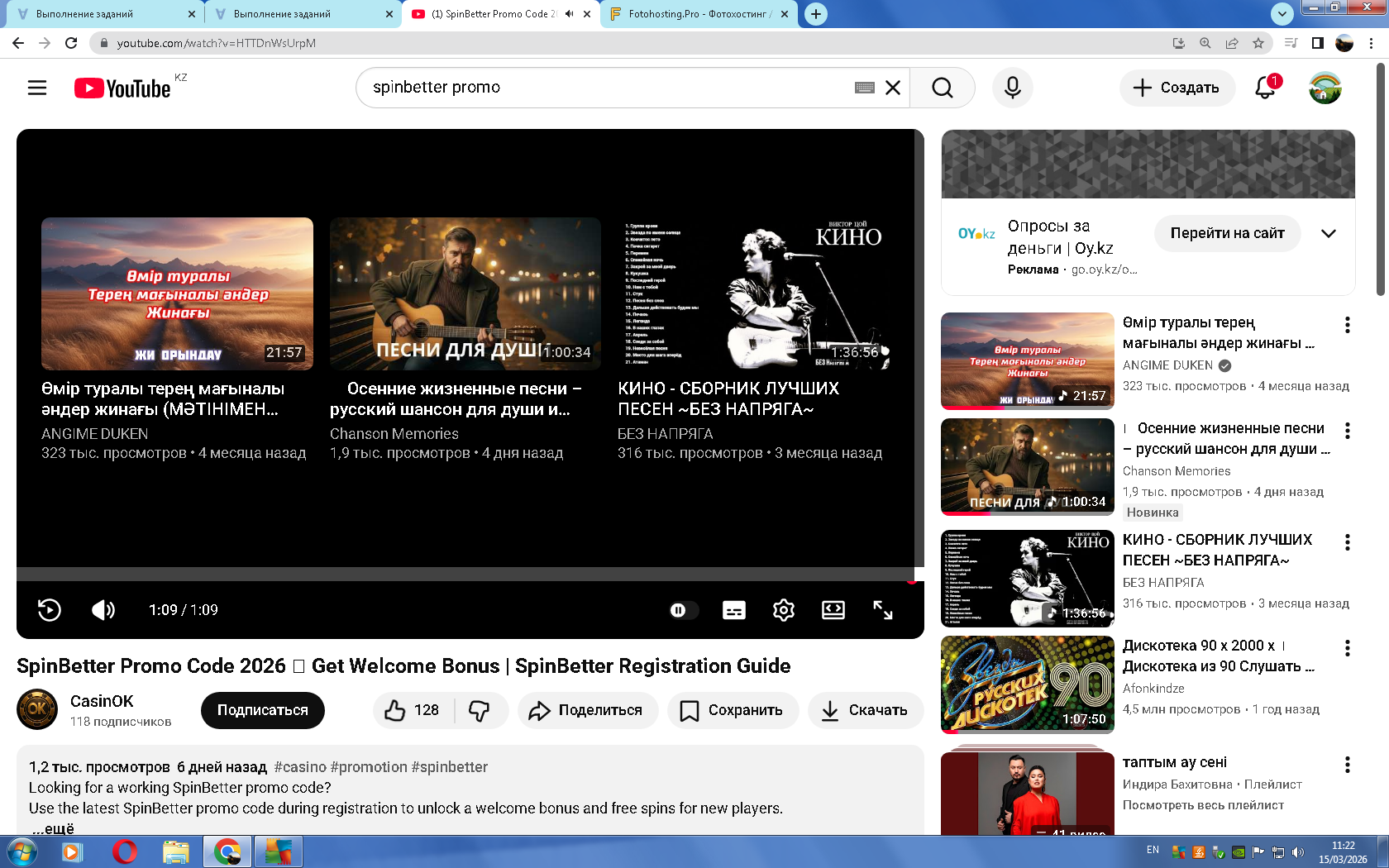Image resolution: width=1389 pixels, height=868 pixels.
Task: Replay the video with the replay button
Action: (x=50, y=610)
